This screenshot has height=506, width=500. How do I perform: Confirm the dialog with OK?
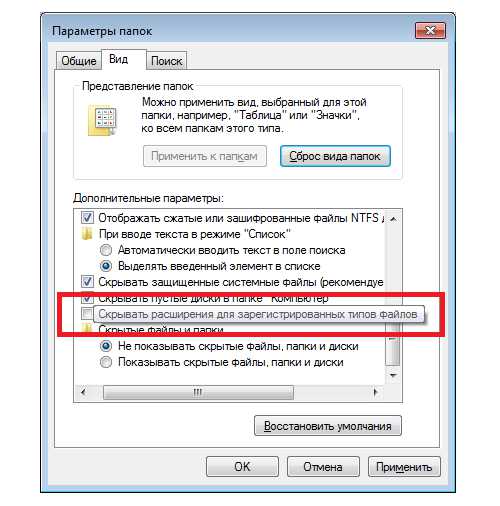[x=242, y=467]
